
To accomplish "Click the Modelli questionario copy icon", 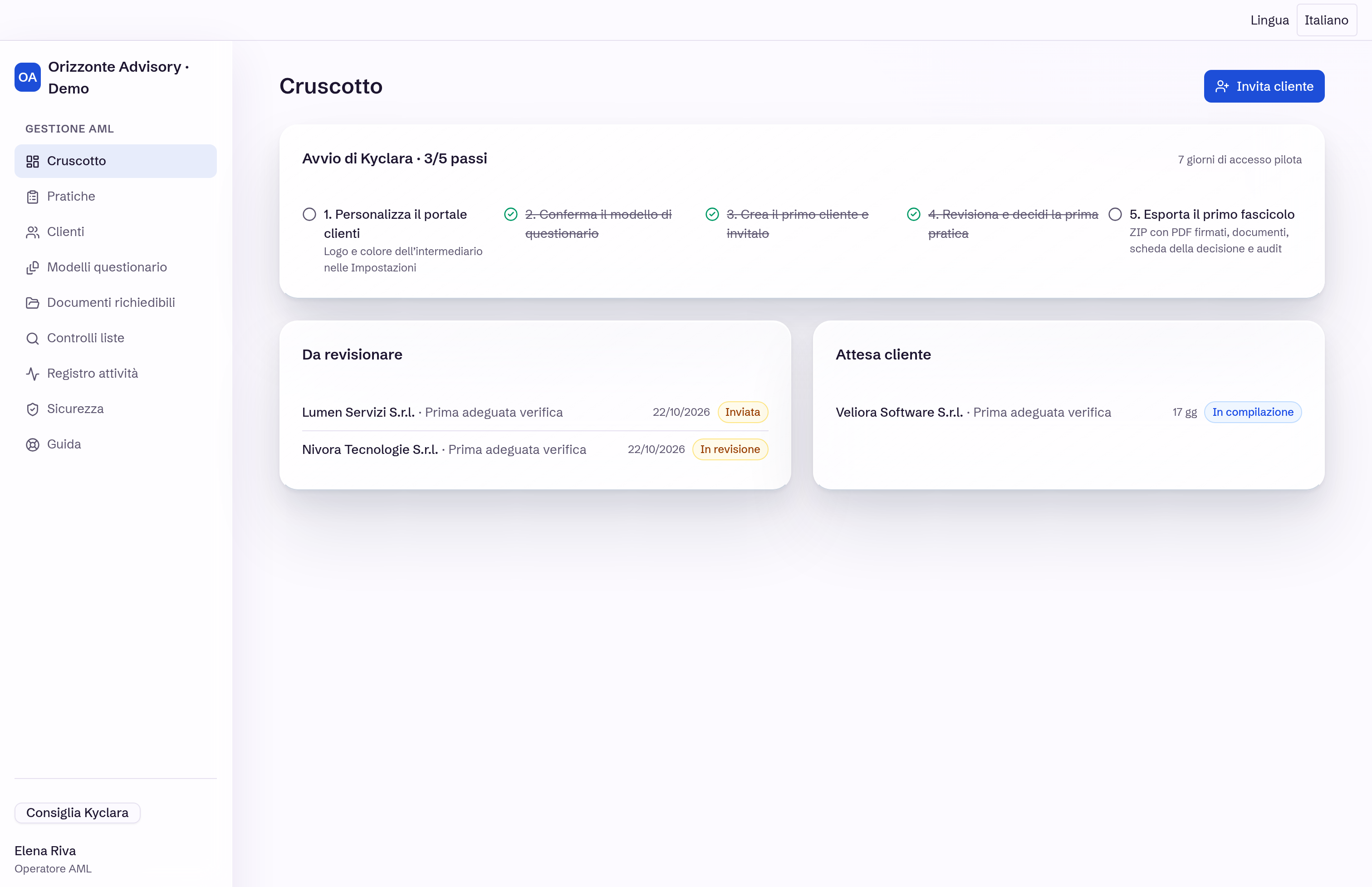I will point(33,267).
